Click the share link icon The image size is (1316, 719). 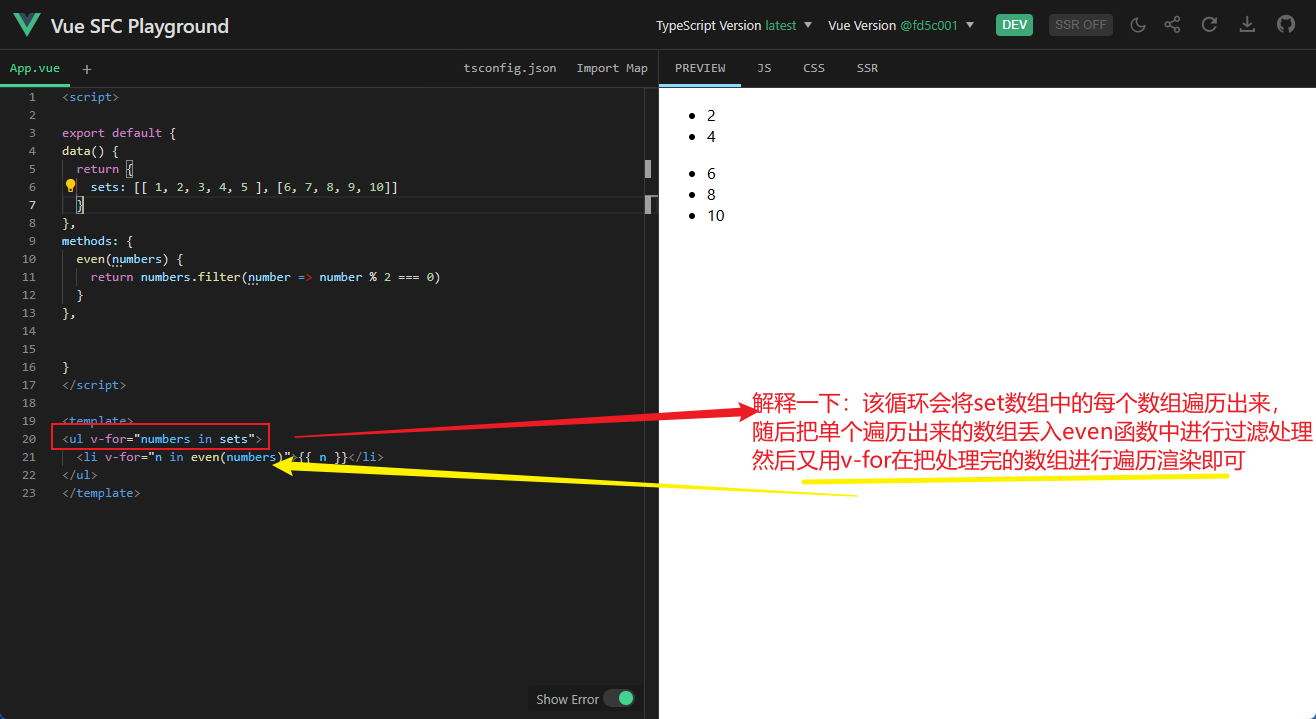click(1173, 25)
